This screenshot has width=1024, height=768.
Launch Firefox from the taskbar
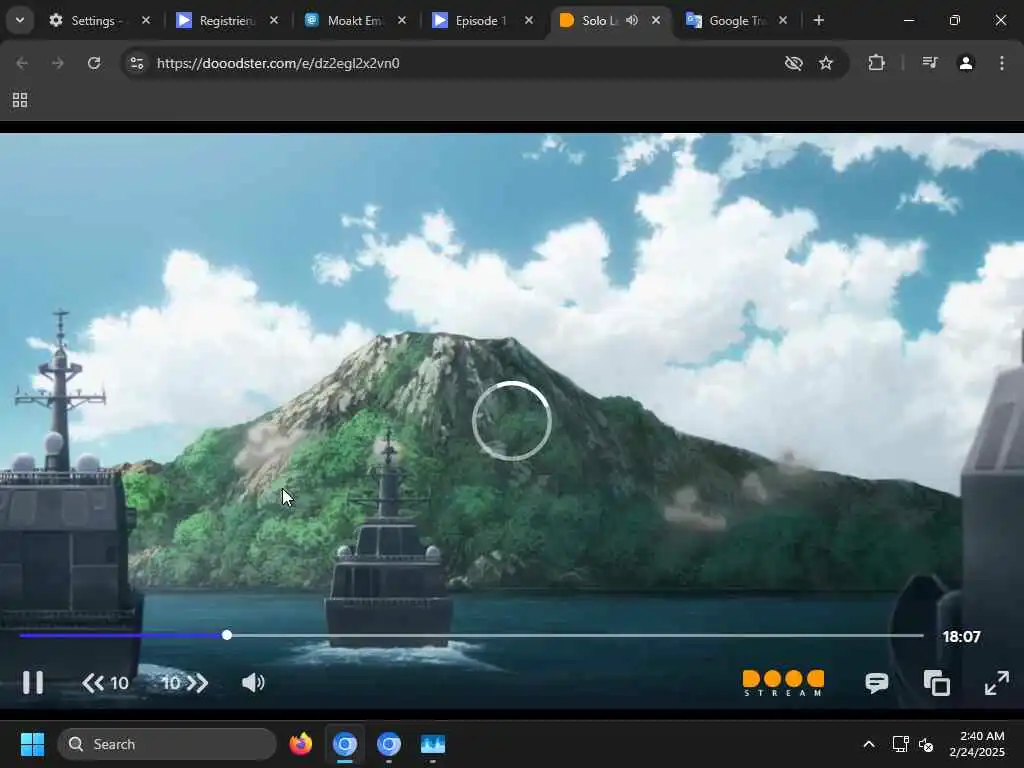click(301, 744)
